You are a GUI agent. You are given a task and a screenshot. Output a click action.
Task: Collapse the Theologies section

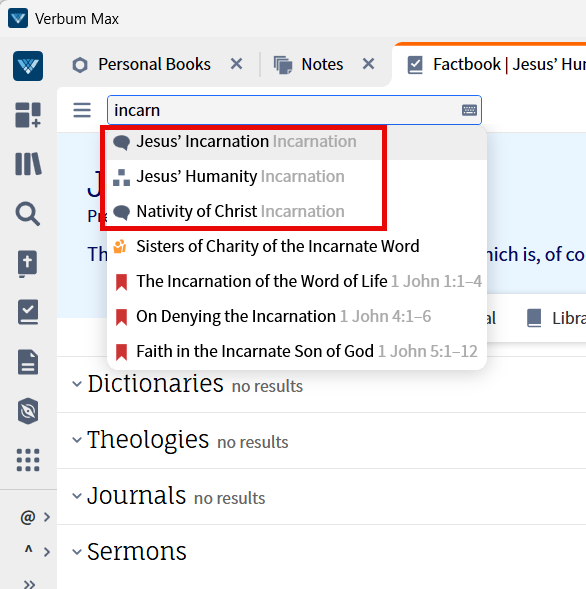[x=77, y=440]
